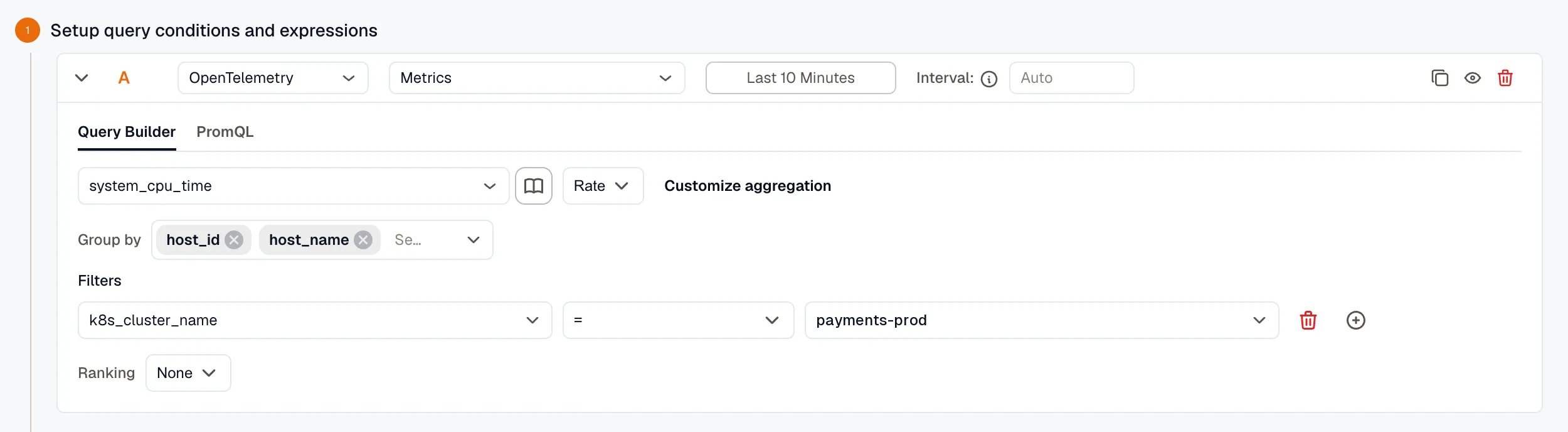Click the Group by label
Image resolution: width=1568 pixels, height=432 pixels.
tap(109, 240)
